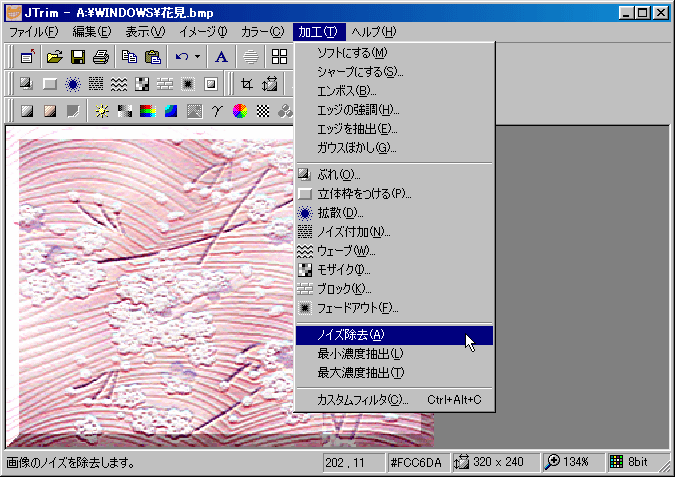Viewport: 675px width, 477px height.
Task: Click the 3D frame toolbar icon
Action: coord(50,84)
